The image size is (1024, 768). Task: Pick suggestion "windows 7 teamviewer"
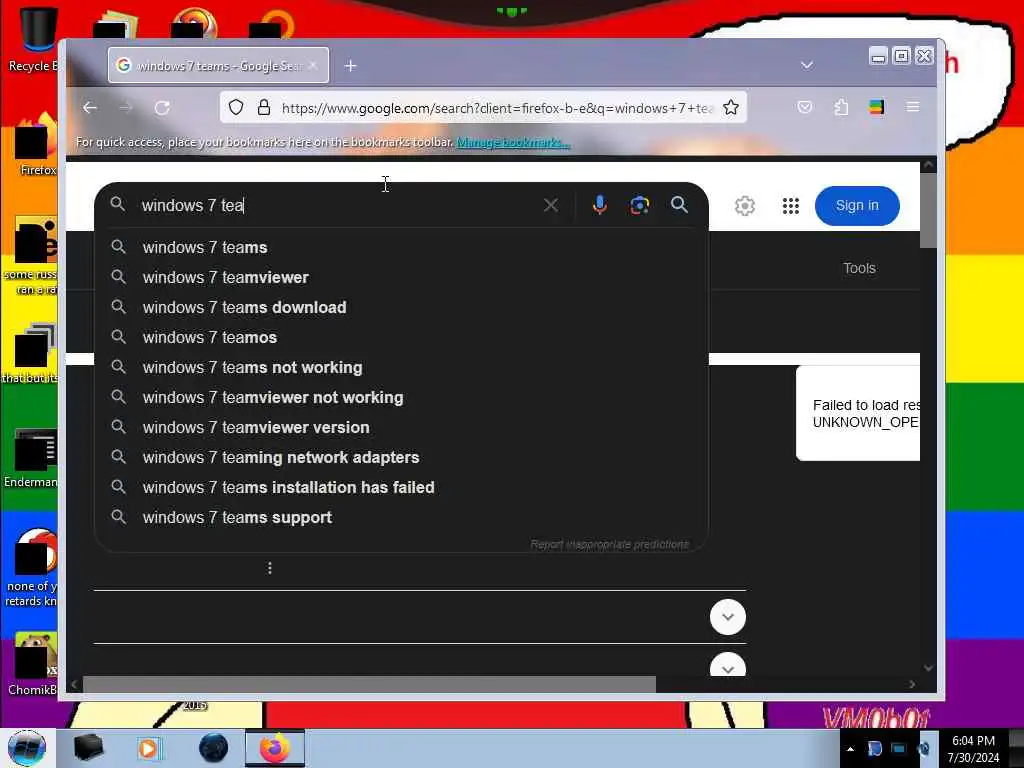(x=402, y=278)
